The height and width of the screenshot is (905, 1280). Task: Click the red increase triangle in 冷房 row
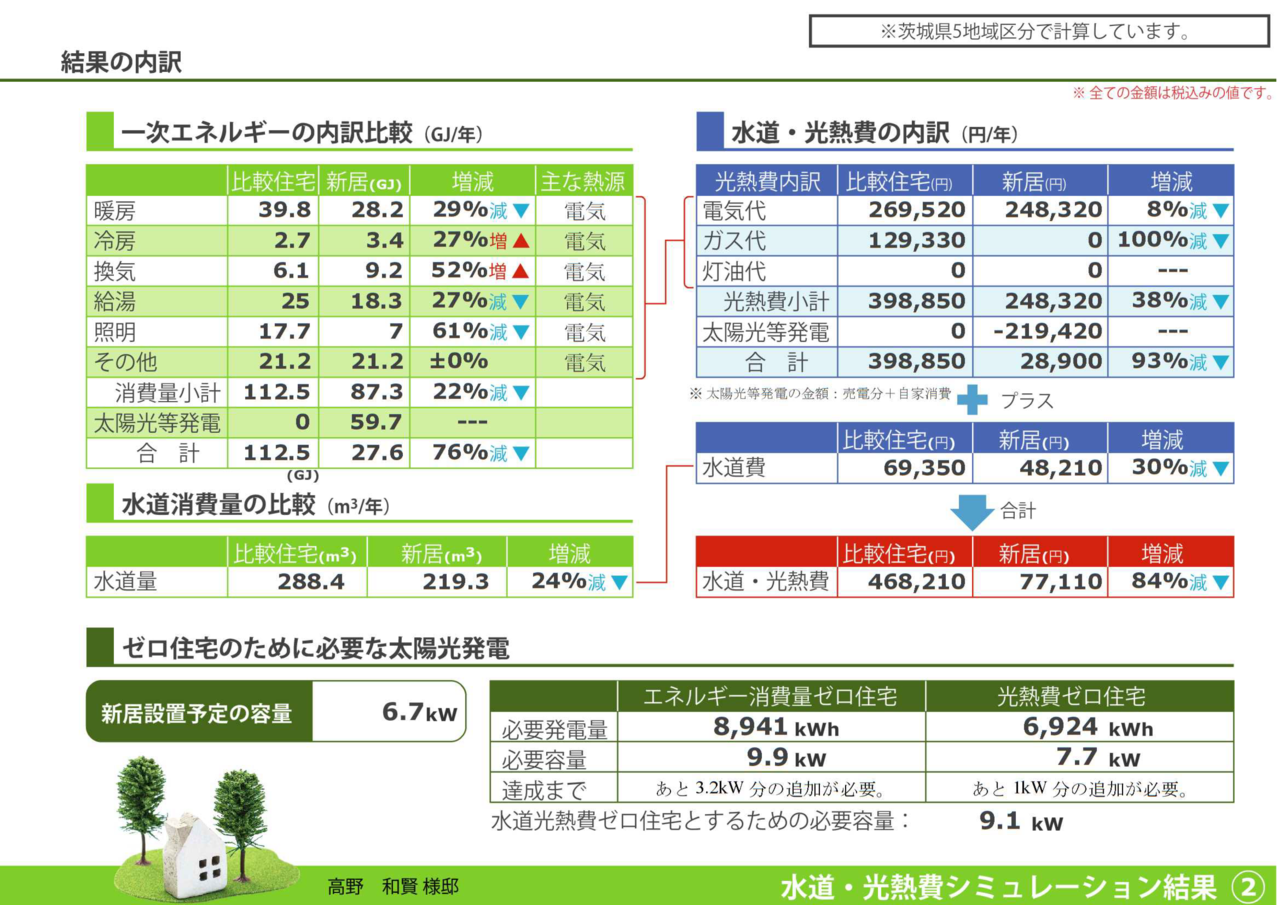point(520,241)
